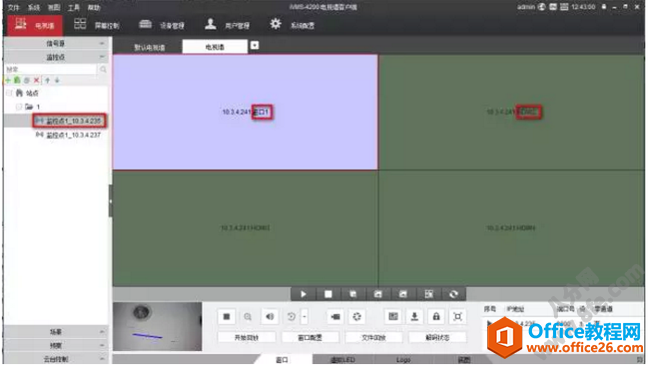Open the 文件 menu
Screen dimensions: 650x365
tap(14, 7)
